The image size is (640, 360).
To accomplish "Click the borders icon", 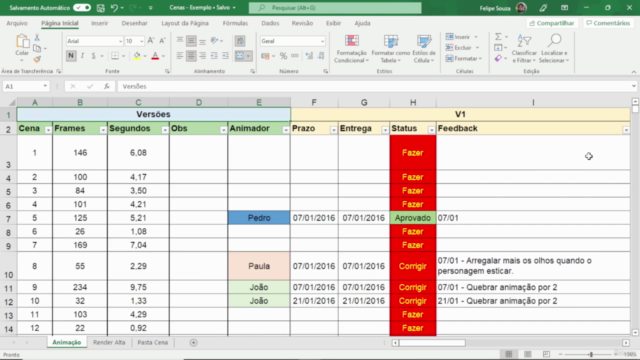I will pyautogui.click(x=115, y=56).
